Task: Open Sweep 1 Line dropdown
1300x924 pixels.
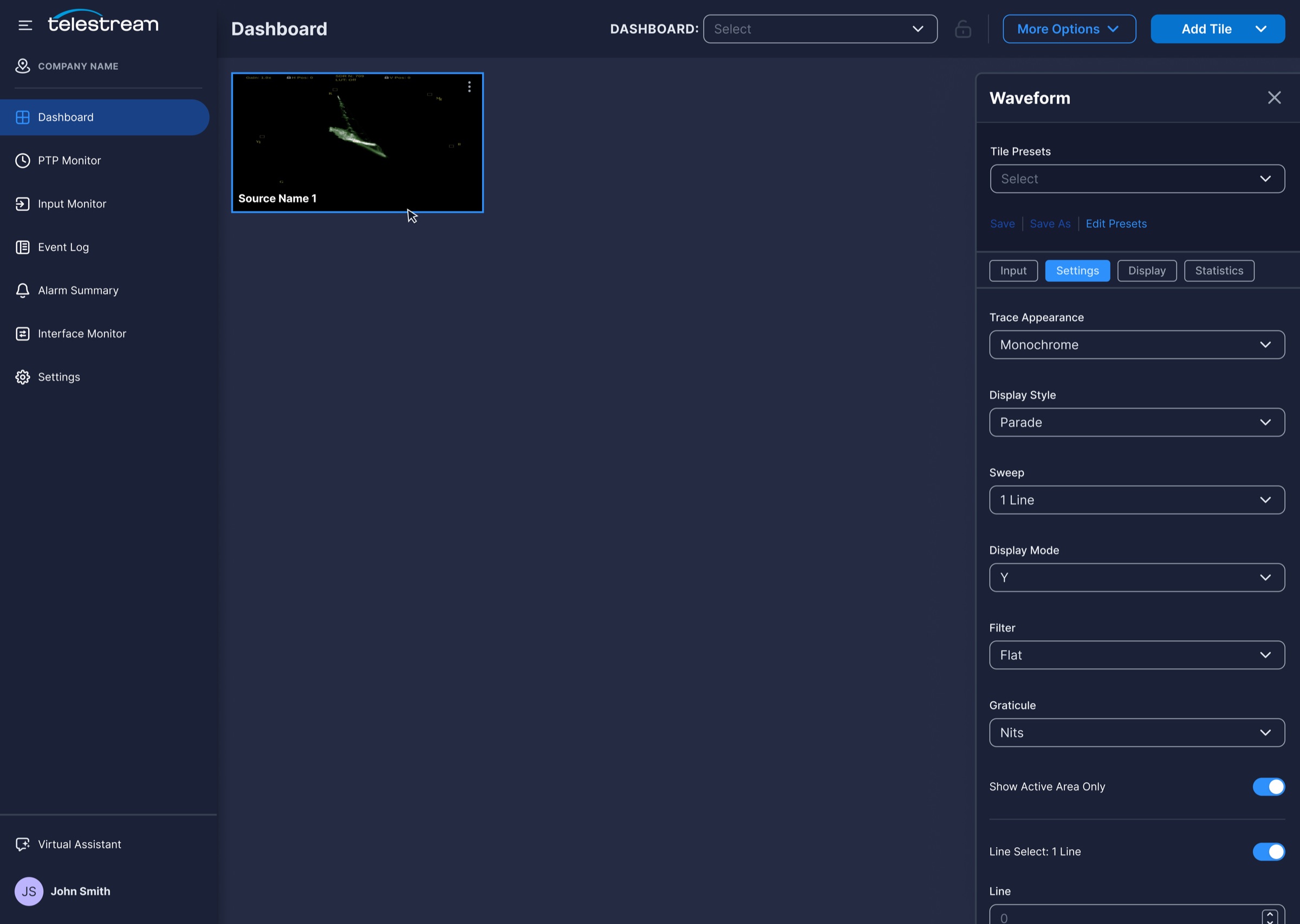Action: tap(1137, 499)
